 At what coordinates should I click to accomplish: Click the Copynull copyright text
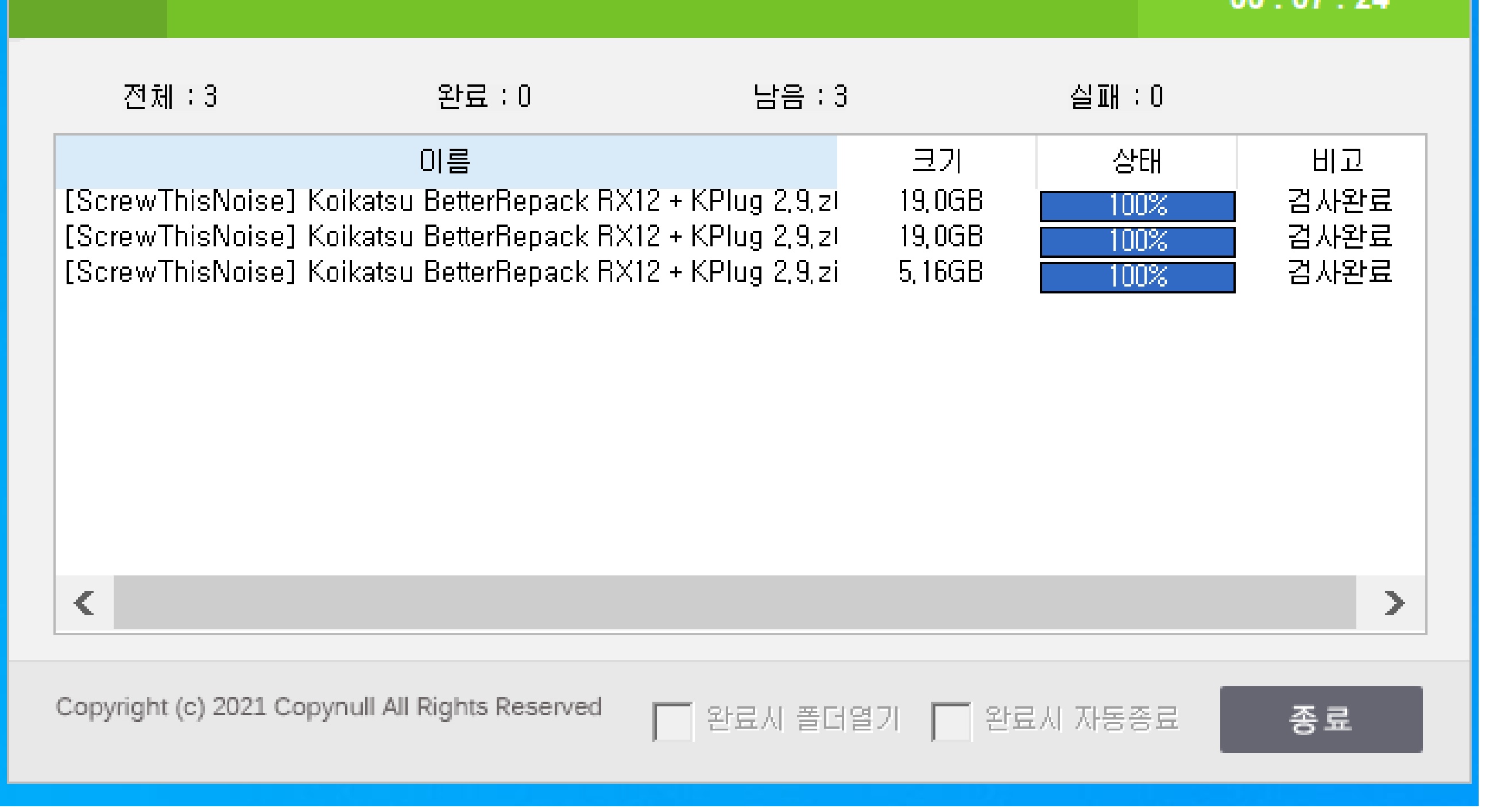[328, 707]
